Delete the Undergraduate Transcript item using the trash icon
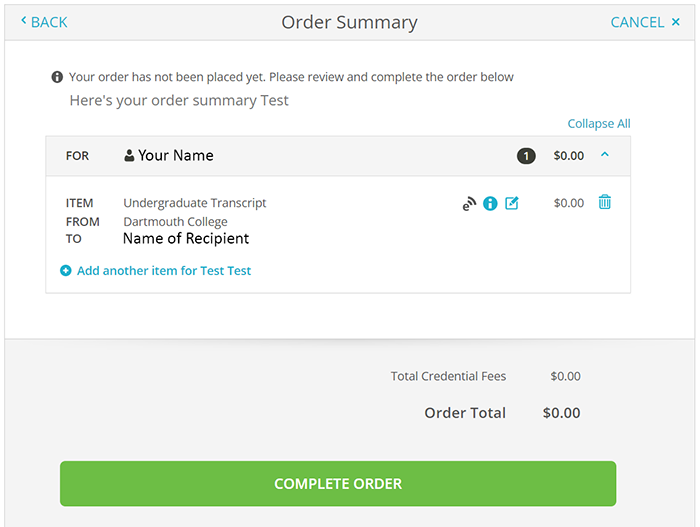Viewport: 700px width, 527px height. pos(605,203)
